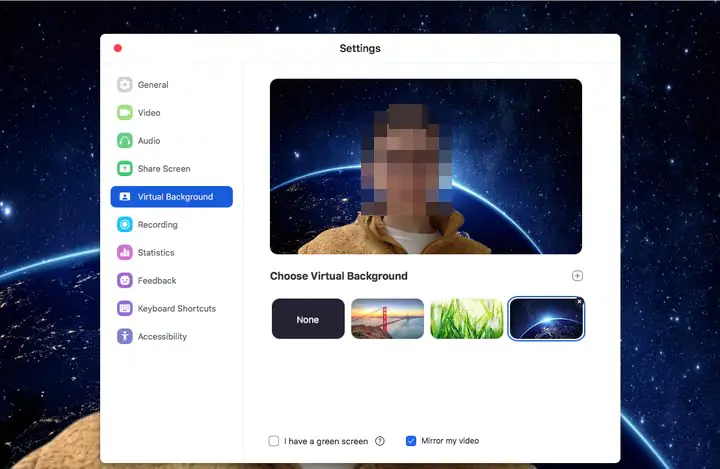
Task: Remove the Earth background via its x icon
Action: point(579,301)
